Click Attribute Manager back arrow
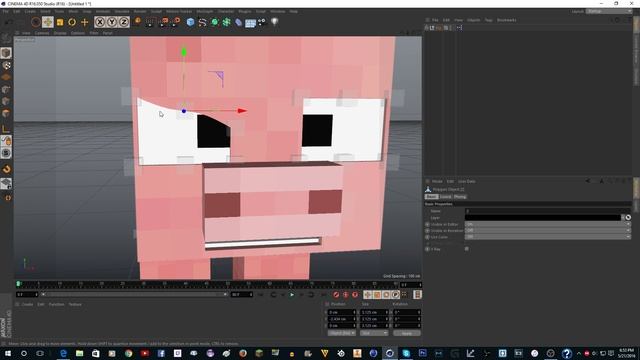This screenshot has height=360, width=640. point(588,181)
